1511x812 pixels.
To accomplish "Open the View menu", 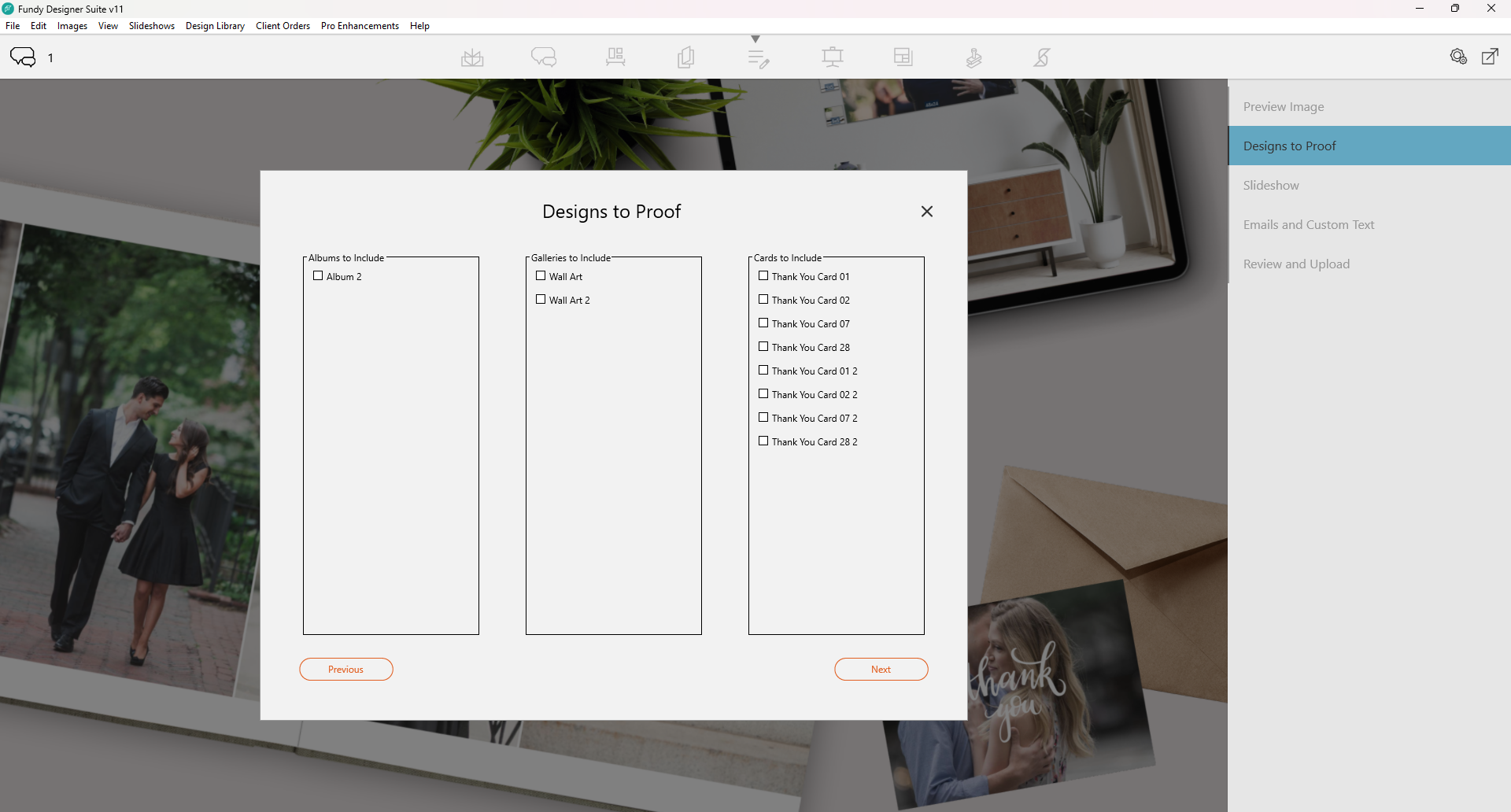I will (x=109, y=26).
